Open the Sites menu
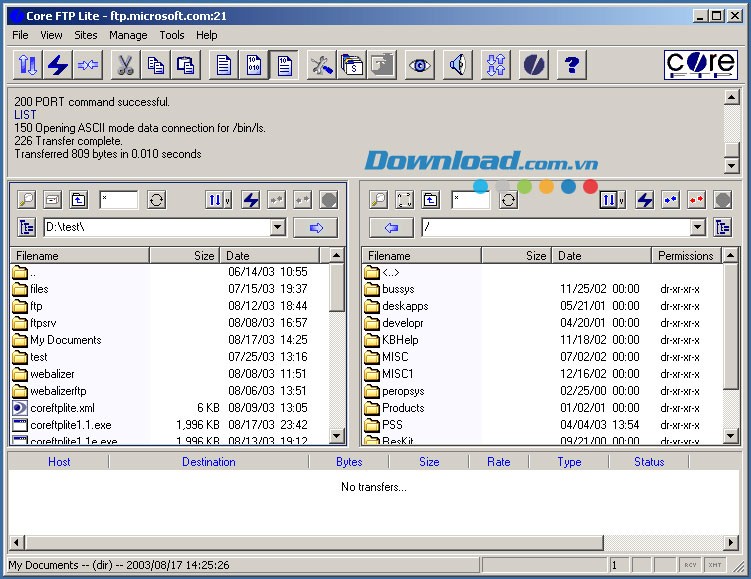This screenshot has height=579, width=751. 86,35
